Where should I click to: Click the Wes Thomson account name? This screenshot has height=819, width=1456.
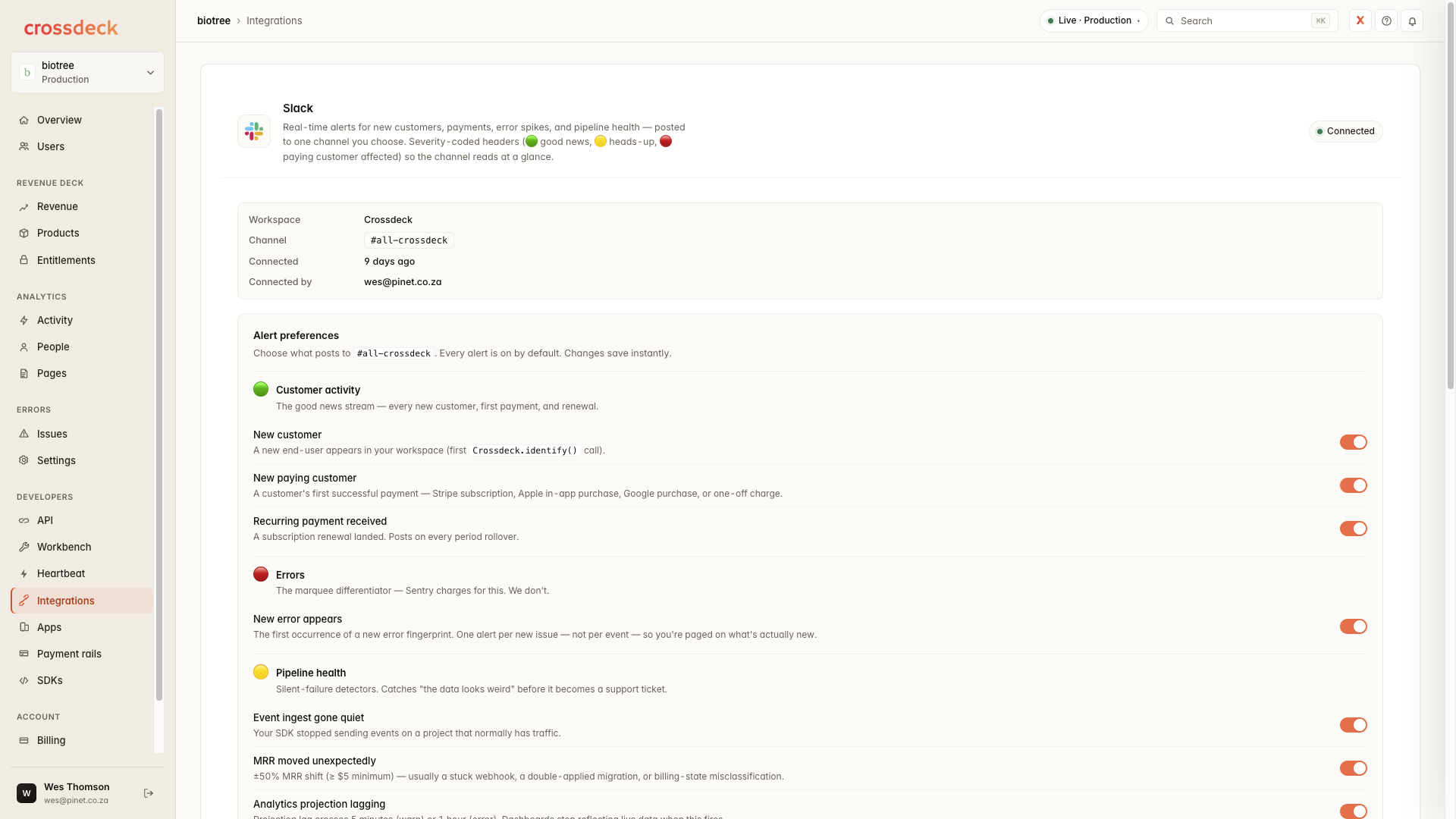[x=77, y=787]
